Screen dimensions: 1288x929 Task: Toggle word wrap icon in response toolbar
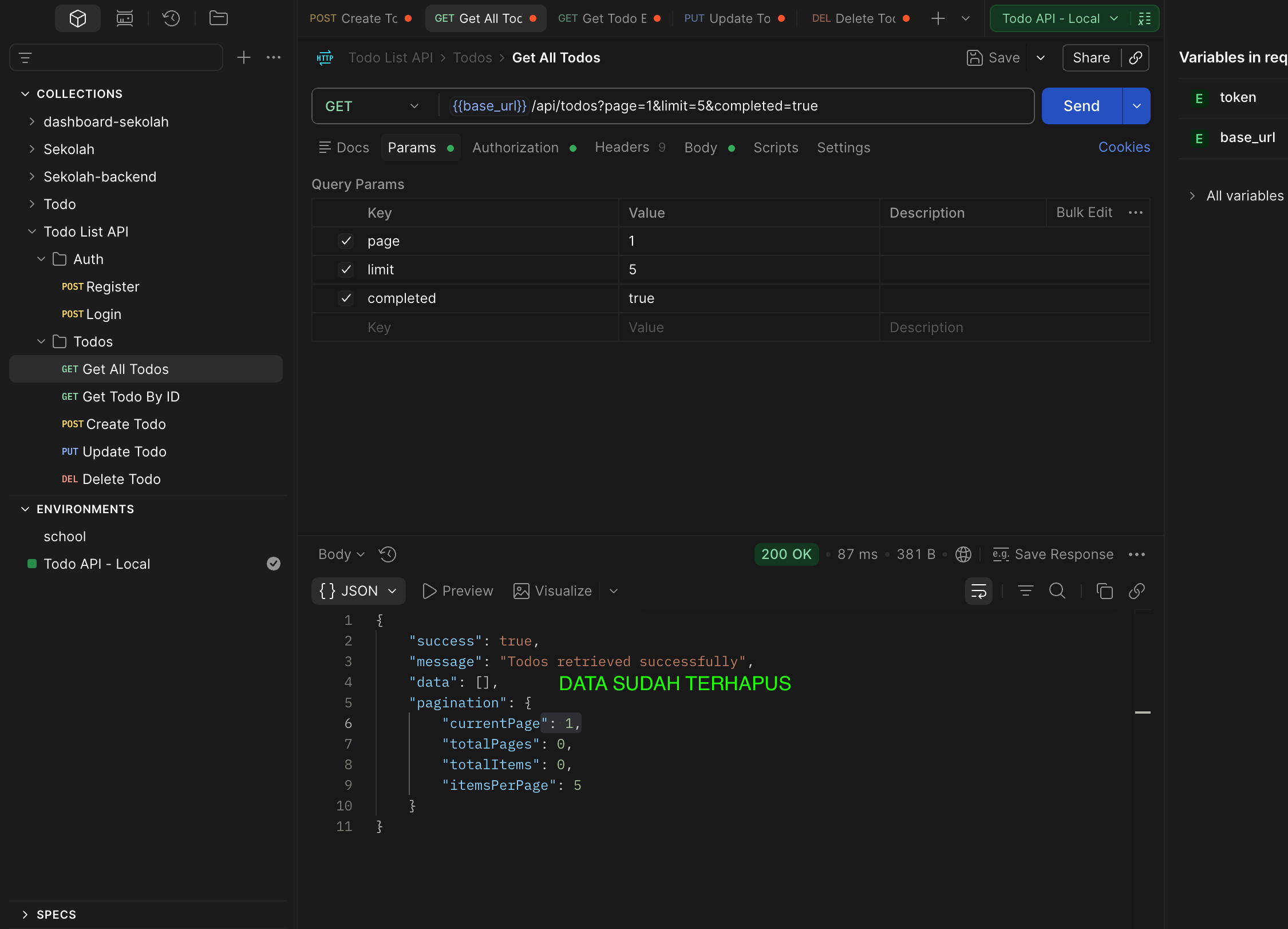tap(979, 591)
